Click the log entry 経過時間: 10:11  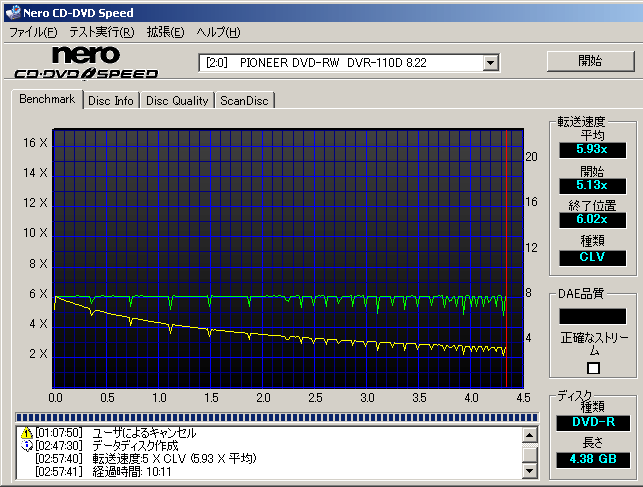[132, 472]
